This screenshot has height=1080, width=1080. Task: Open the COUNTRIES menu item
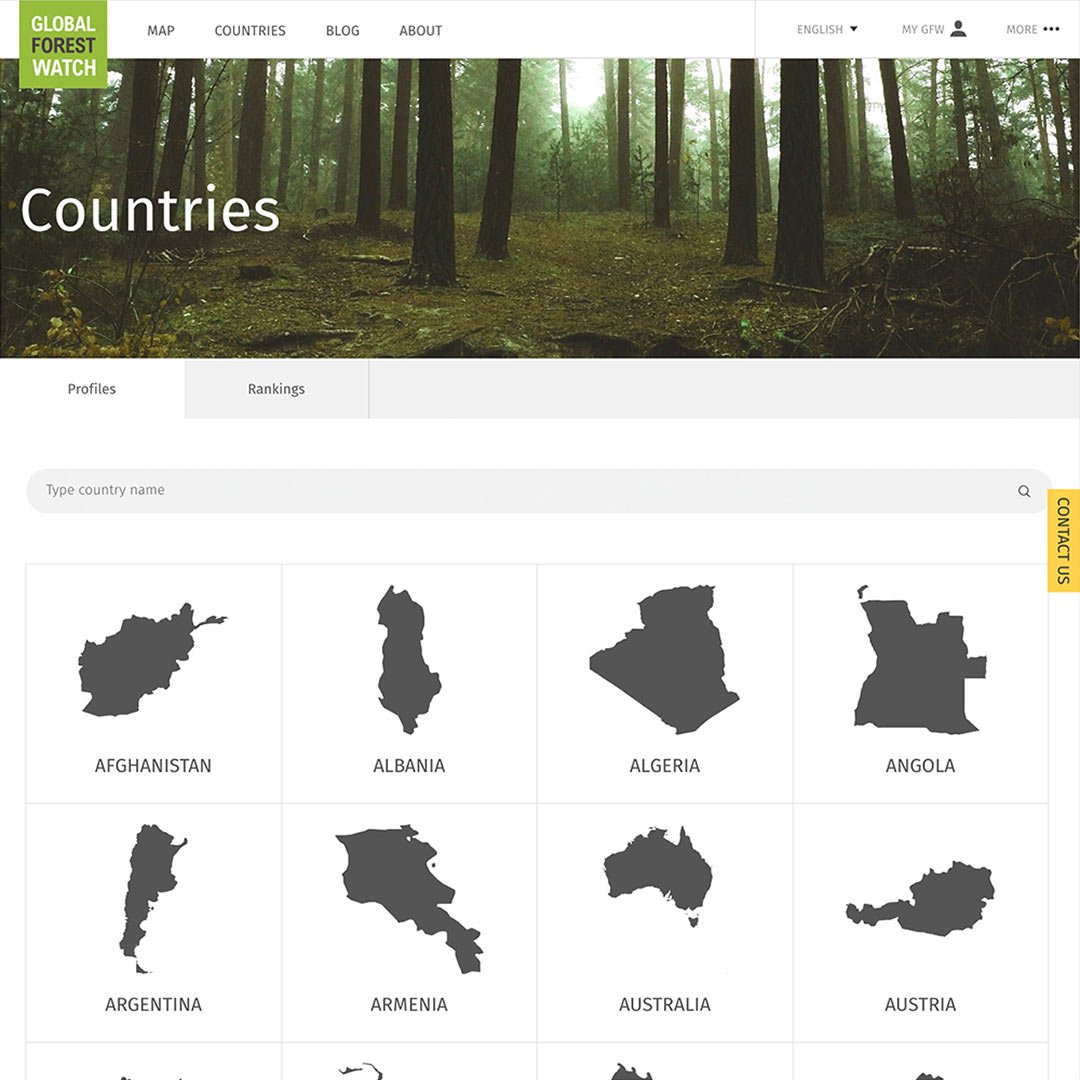249,30
